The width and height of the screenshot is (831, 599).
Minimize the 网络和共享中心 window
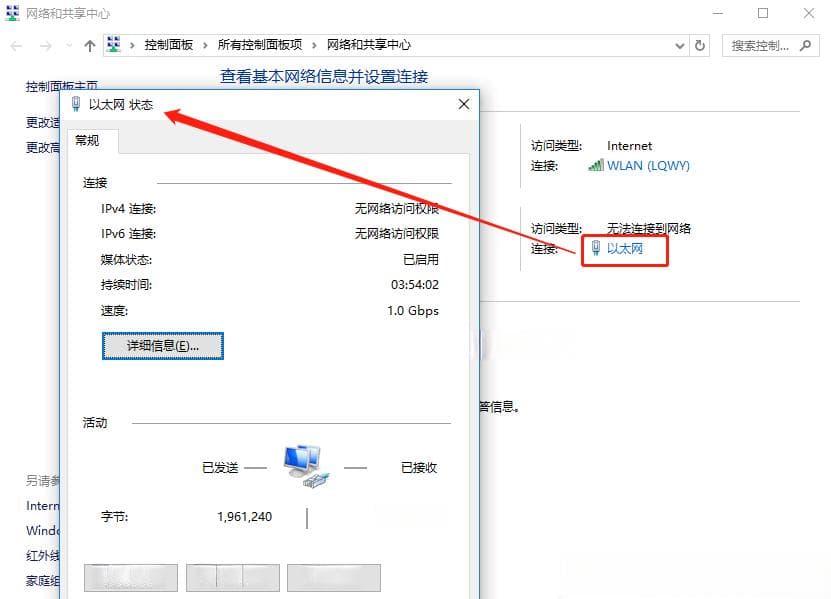tap(718, 13)
